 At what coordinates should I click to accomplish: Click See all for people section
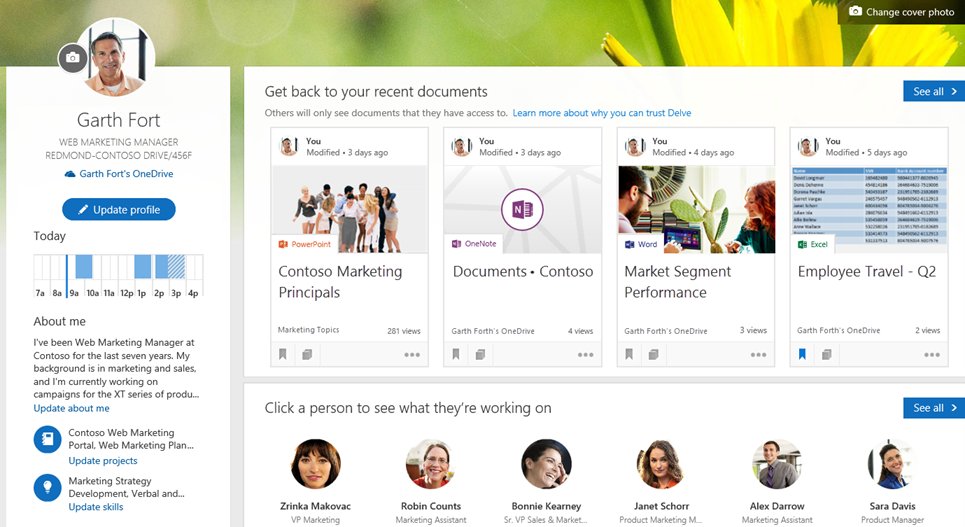pos(934,408)
